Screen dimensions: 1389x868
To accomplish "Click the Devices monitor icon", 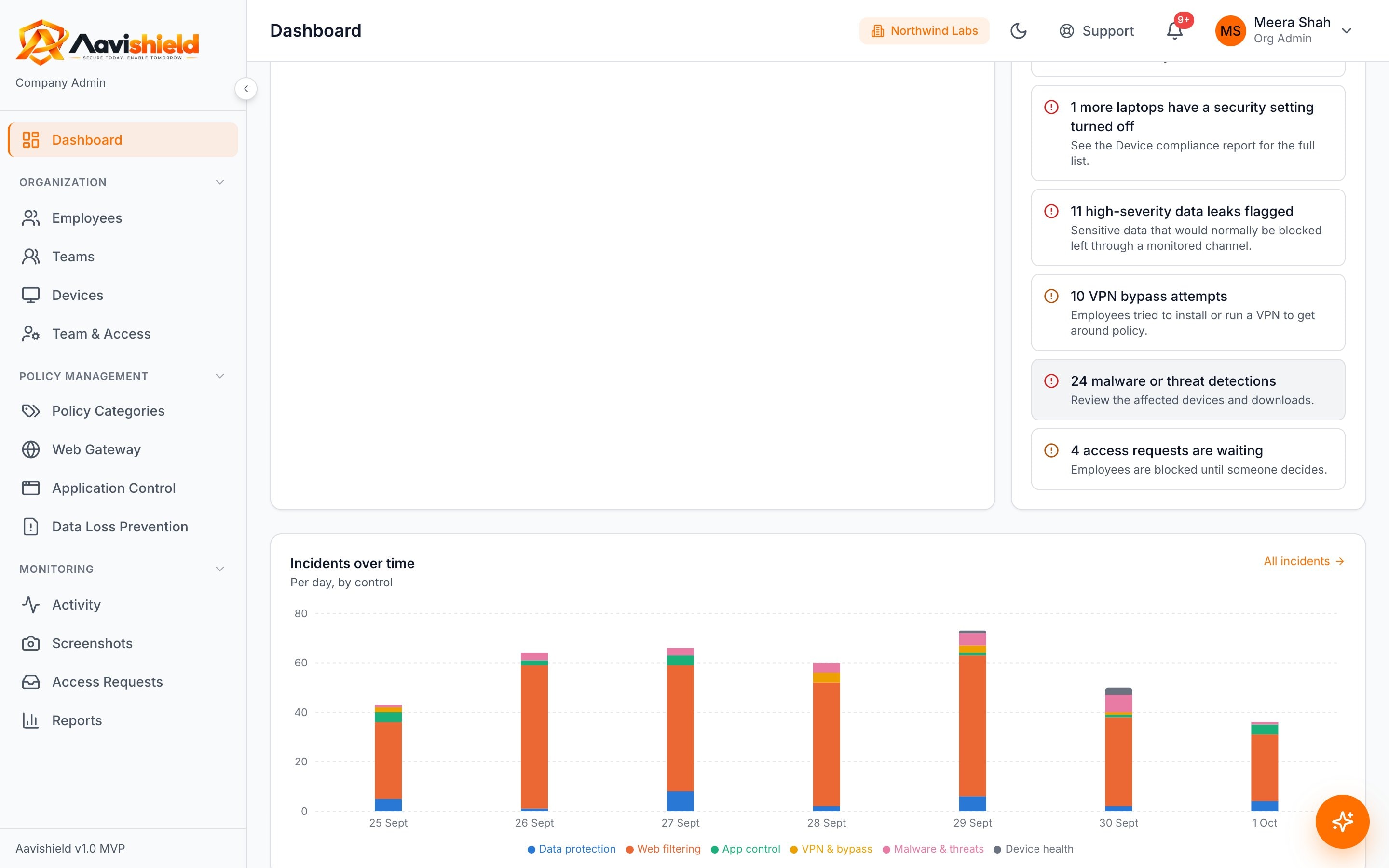I will [30, 295].
